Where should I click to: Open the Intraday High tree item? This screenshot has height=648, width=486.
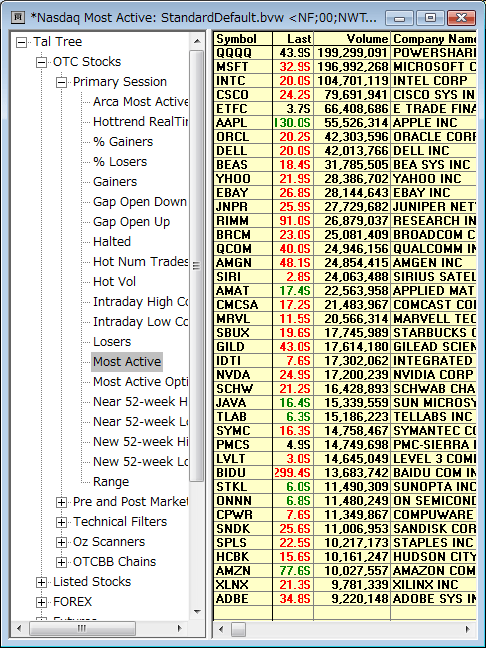click(x=140, y=302)
